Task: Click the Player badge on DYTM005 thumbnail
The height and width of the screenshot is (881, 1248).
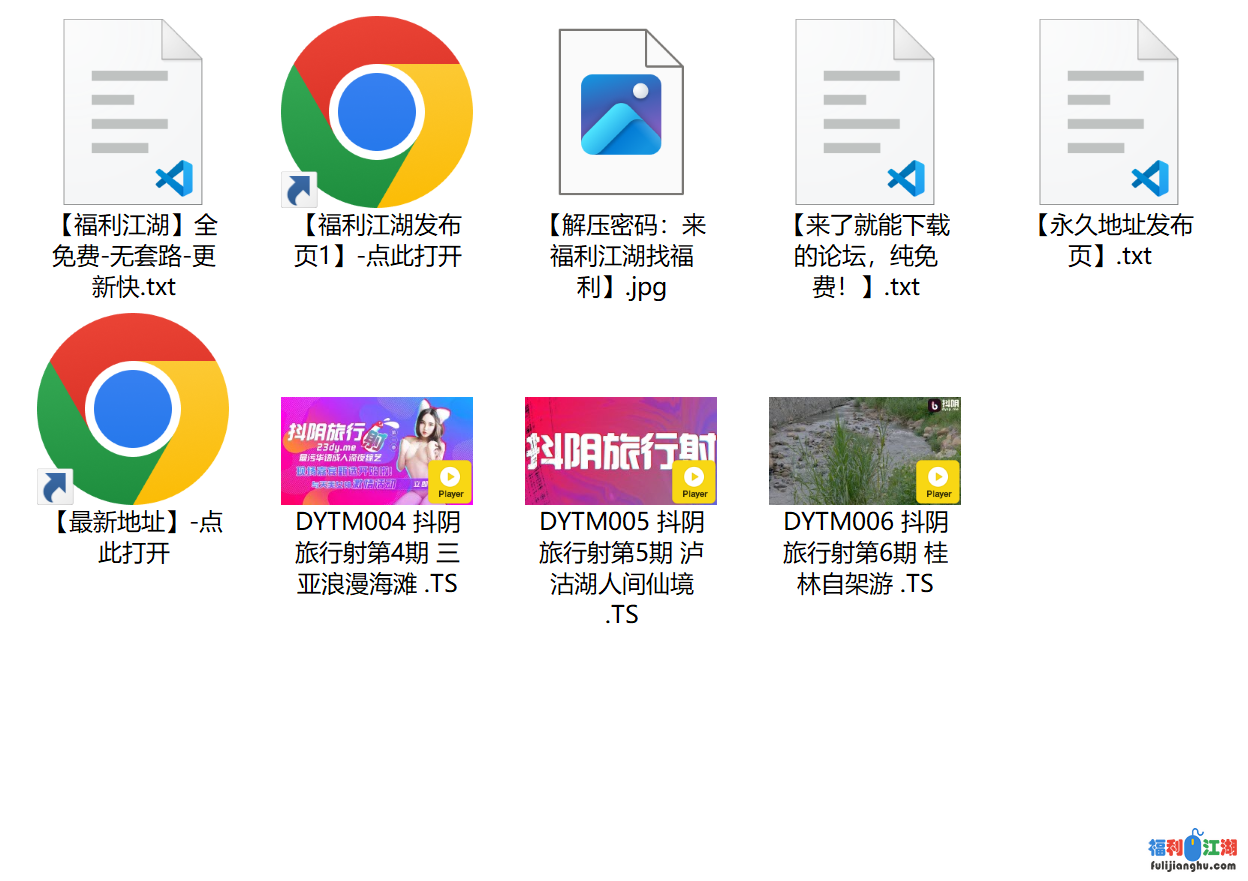Action: 695,481
